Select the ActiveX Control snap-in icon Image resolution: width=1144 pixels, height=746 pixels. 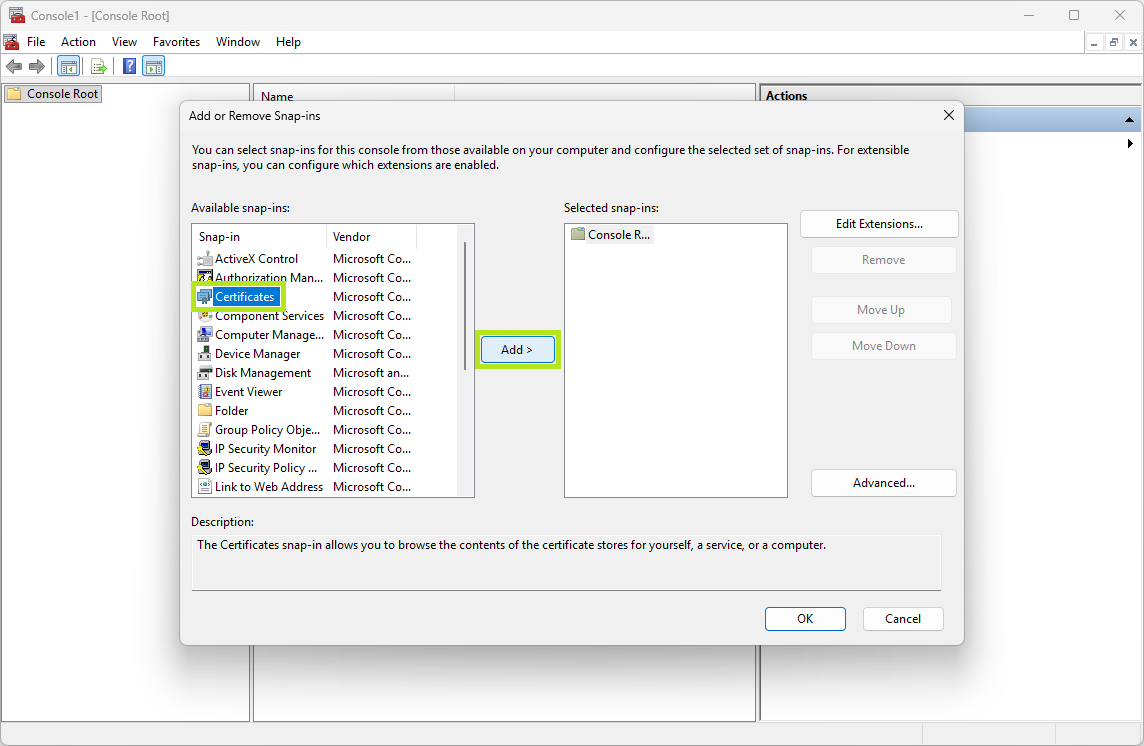pyautogui.click(x=205, y=258)
